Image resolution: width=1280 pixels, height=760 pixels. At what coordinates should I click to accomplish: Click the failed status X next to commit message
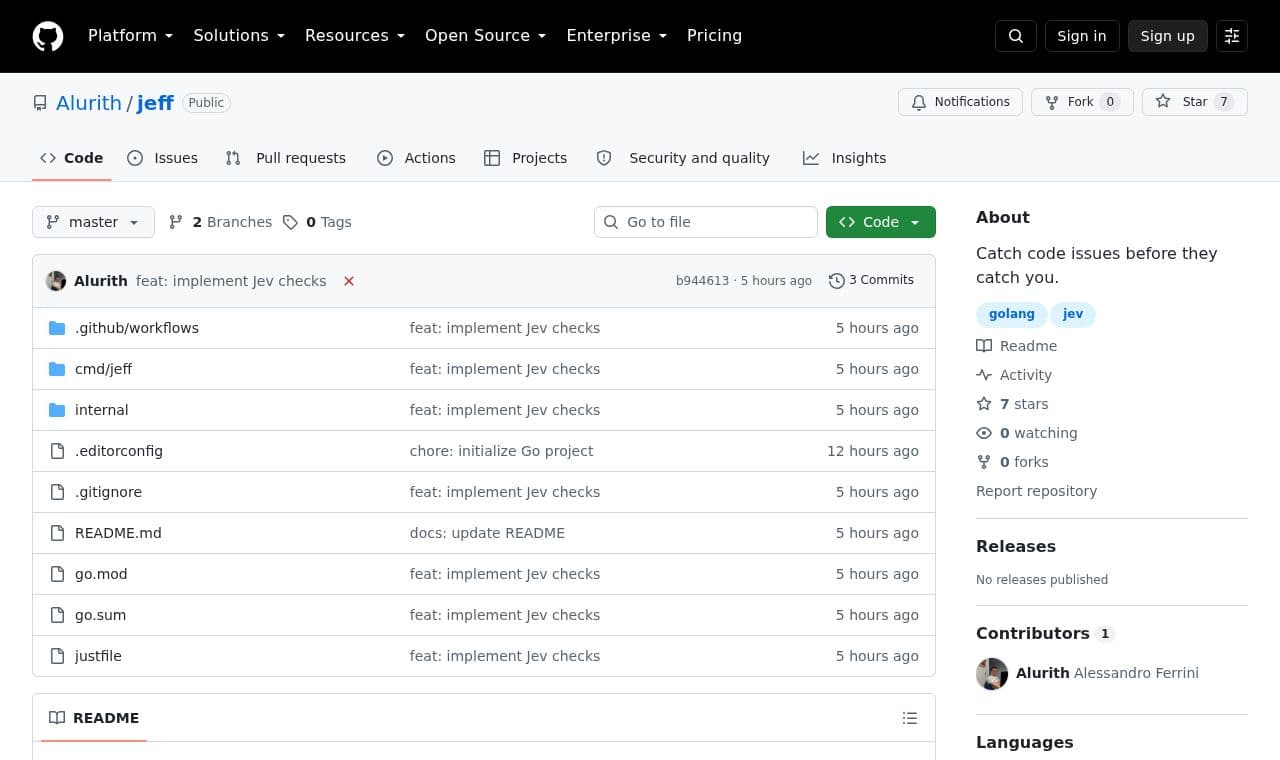point(349,281)
